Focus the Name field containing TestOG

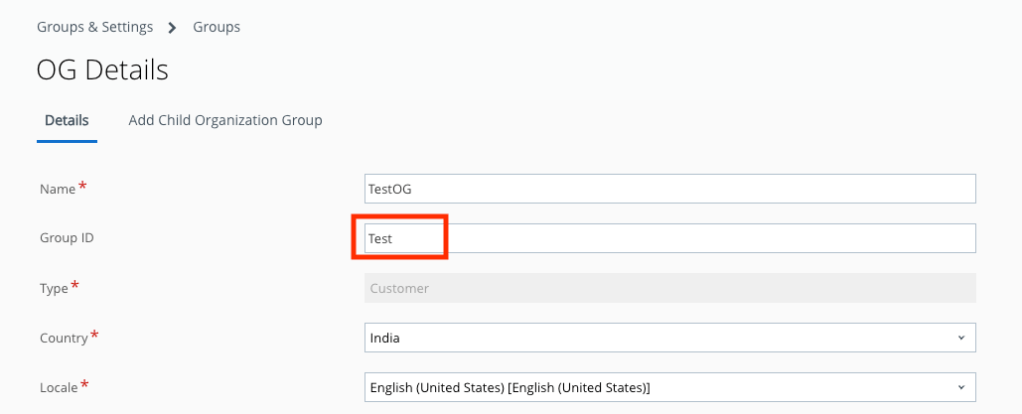pos(670,189)
